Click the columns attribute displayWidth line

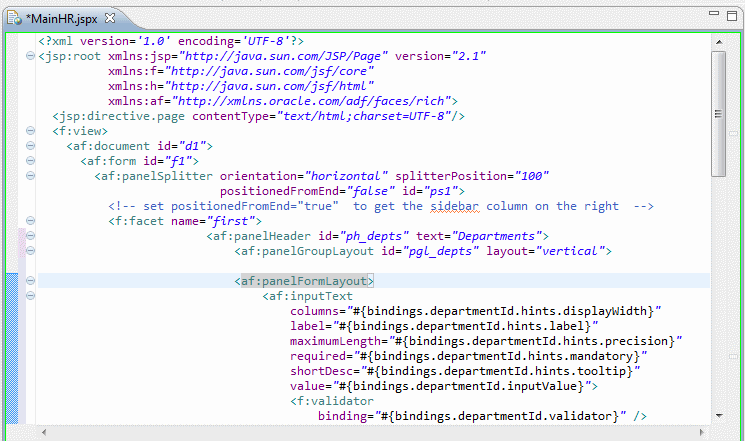pyautogui.click(x=476, y=311)
